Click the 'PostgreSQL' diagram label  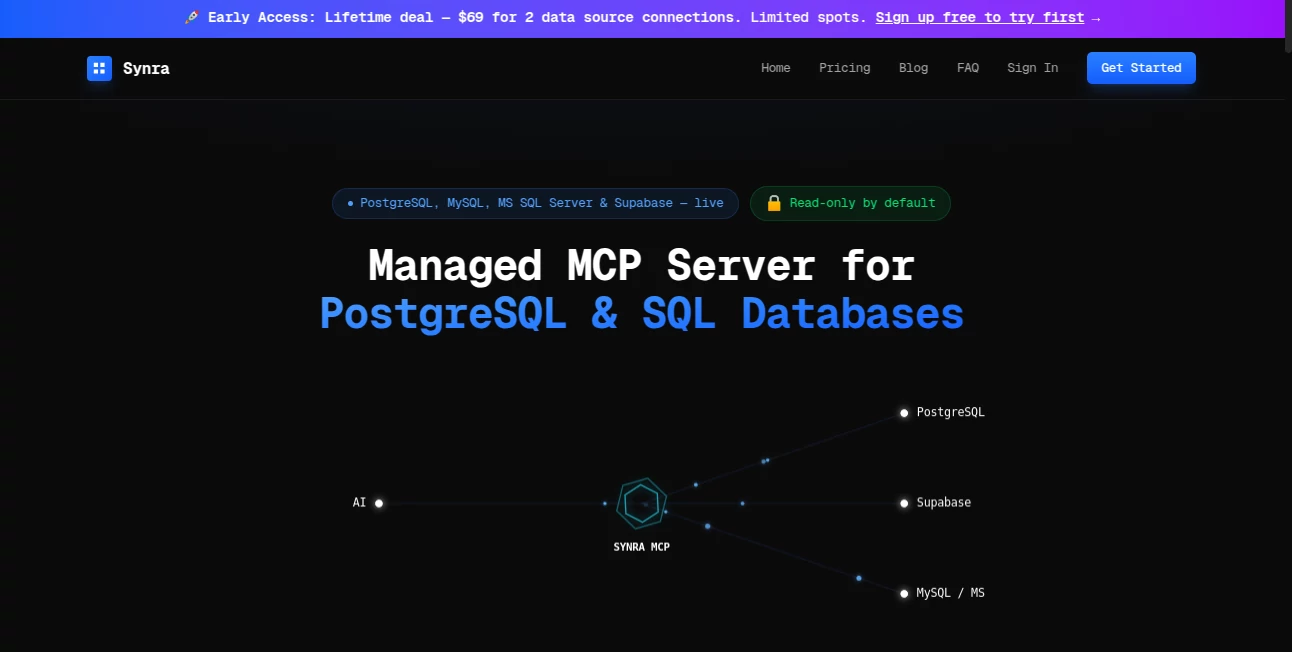950,412
